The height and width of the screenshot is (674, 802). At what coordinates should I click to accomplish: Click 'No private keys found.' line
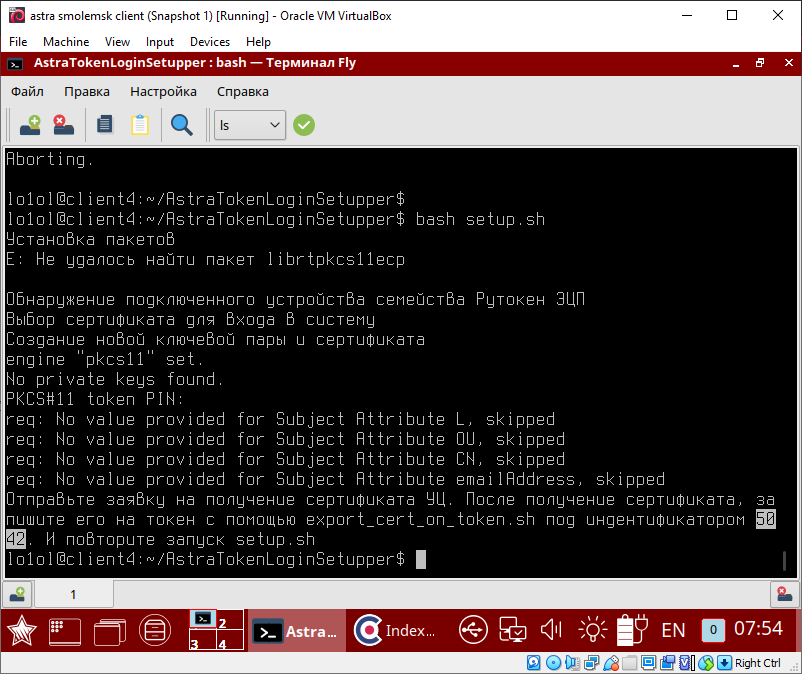[115, 379]
